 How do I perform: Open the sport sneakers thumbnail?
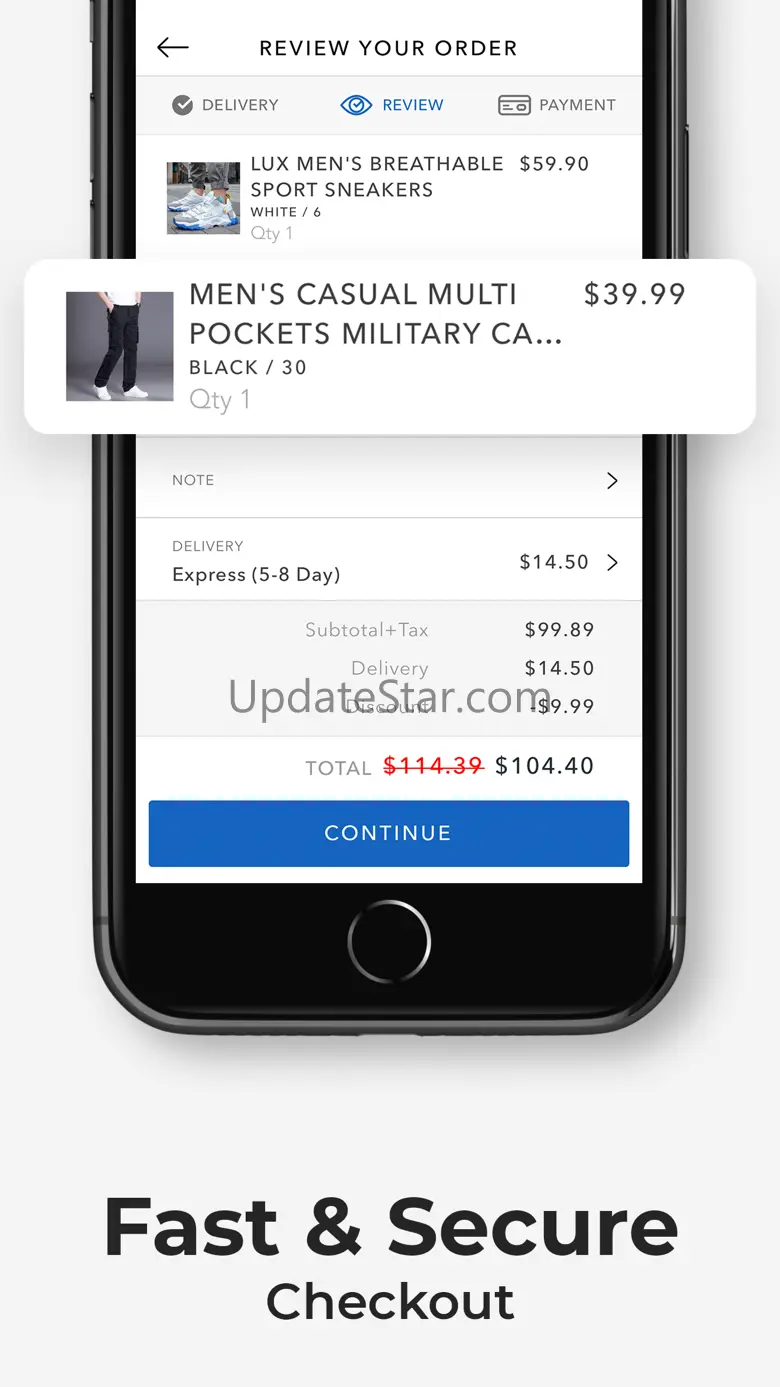[x=203, y=198]
